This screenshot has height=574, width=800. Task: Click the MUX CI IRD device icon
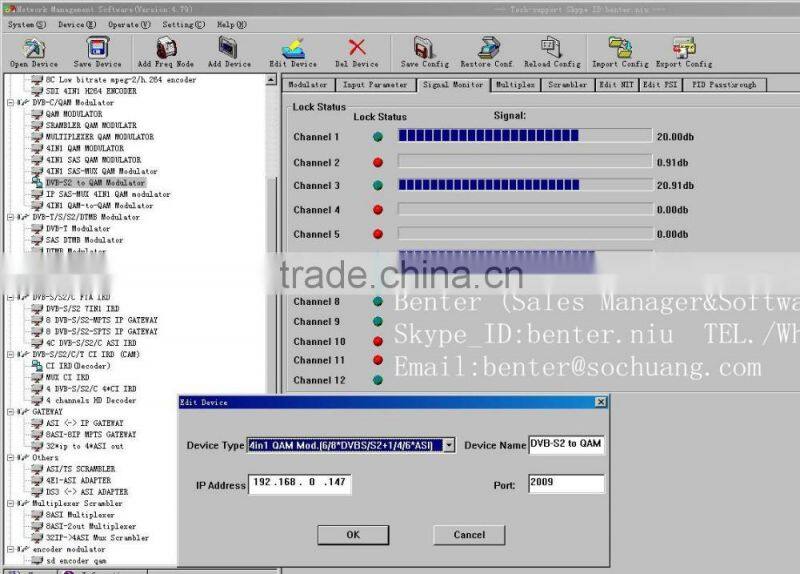37,377
